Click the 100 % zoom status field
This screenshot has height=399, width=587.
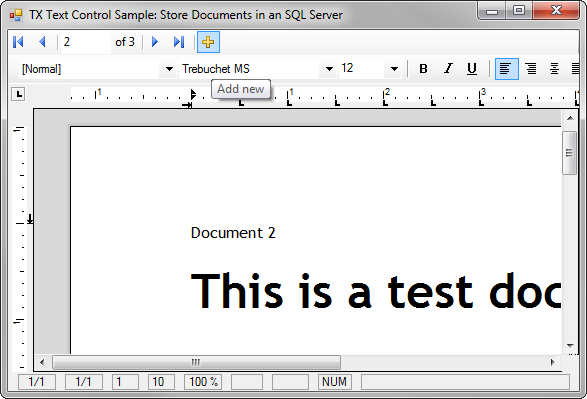point(203,382)
